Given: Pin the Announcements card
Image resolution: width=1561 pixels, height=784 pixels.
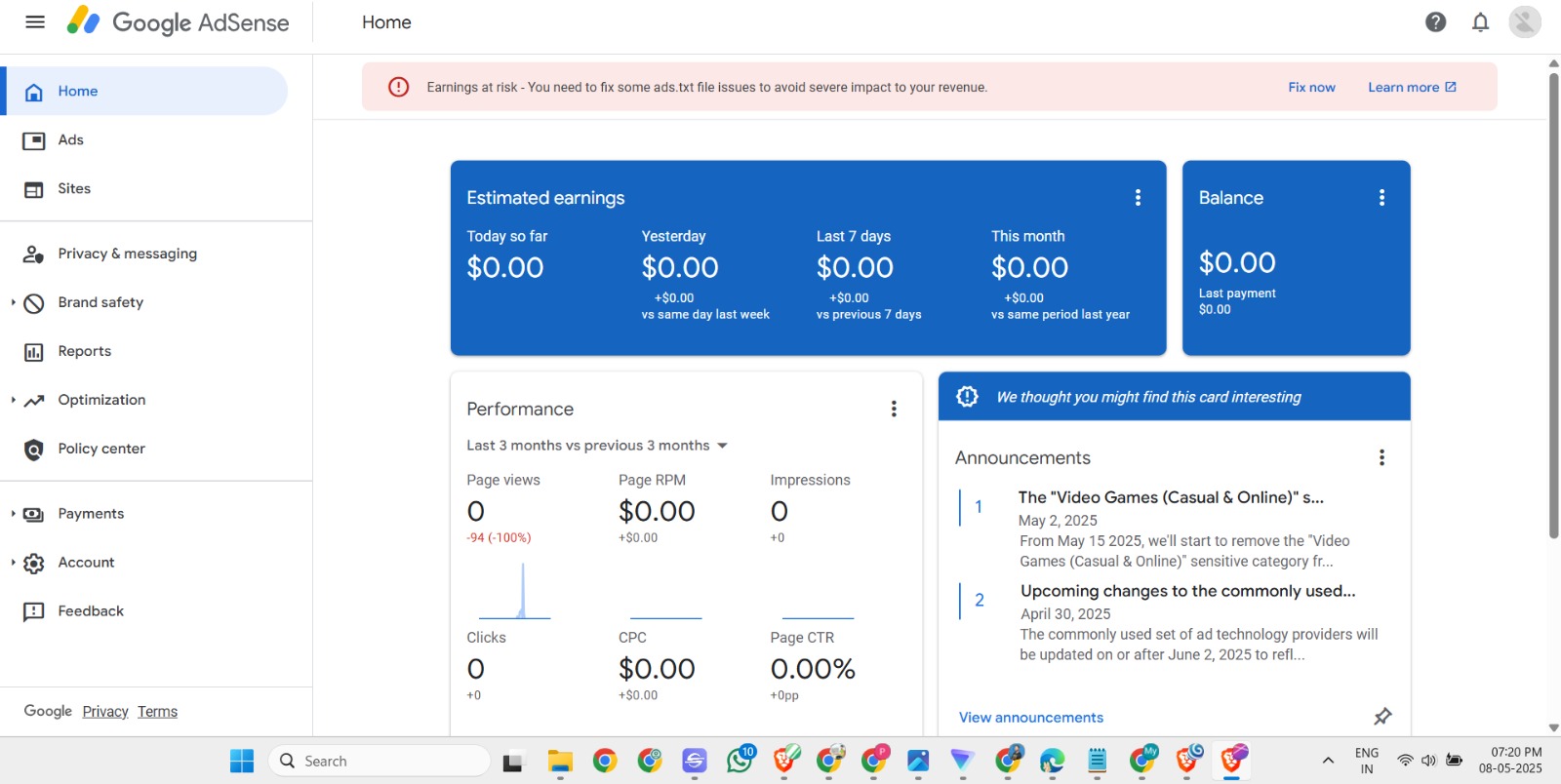Looking at the screenshot, I should click(x=1382, y=717).
